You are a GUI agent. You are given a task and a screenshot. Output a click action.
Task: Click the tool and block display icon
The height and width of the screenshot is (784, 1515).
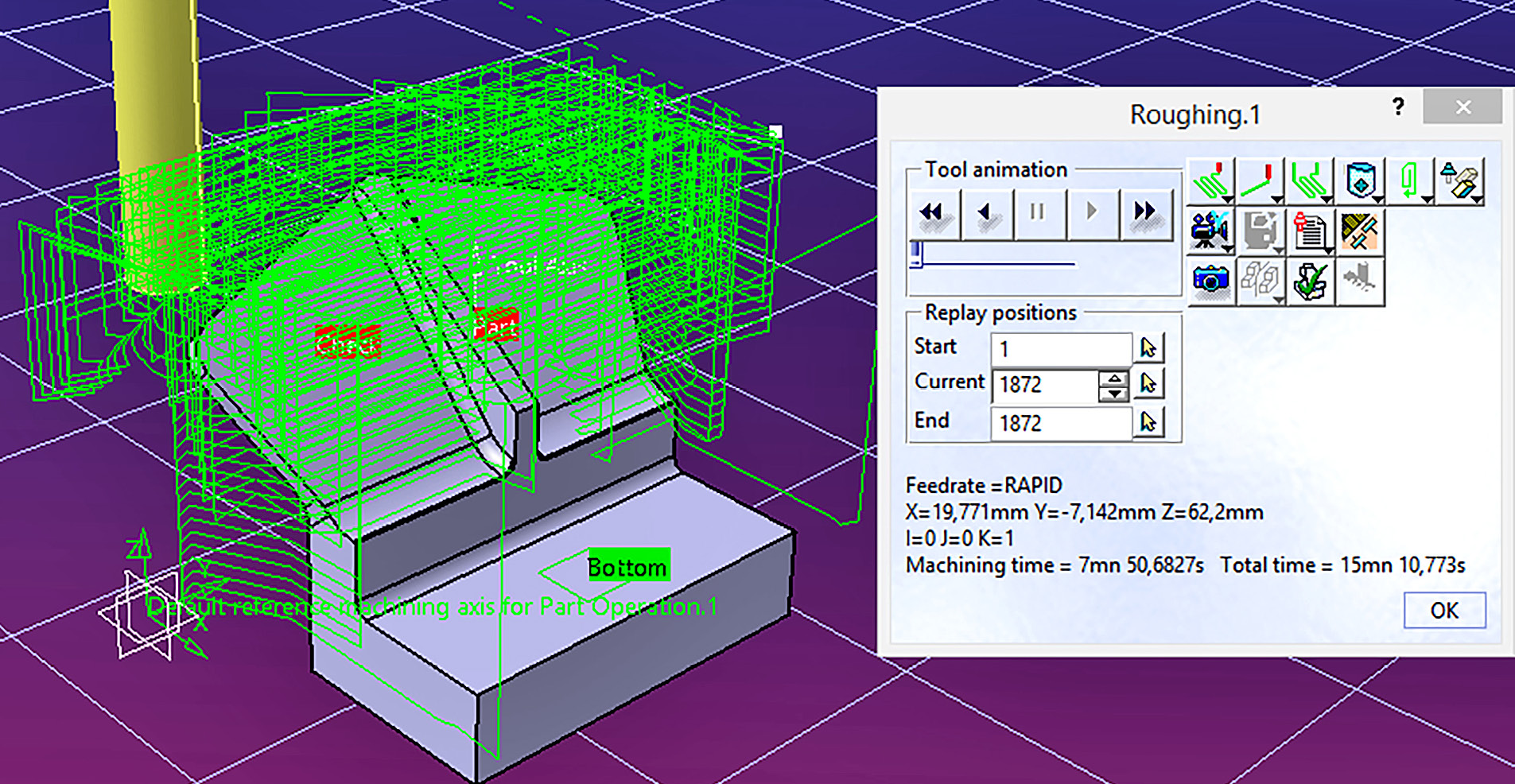click(1459, 181)
